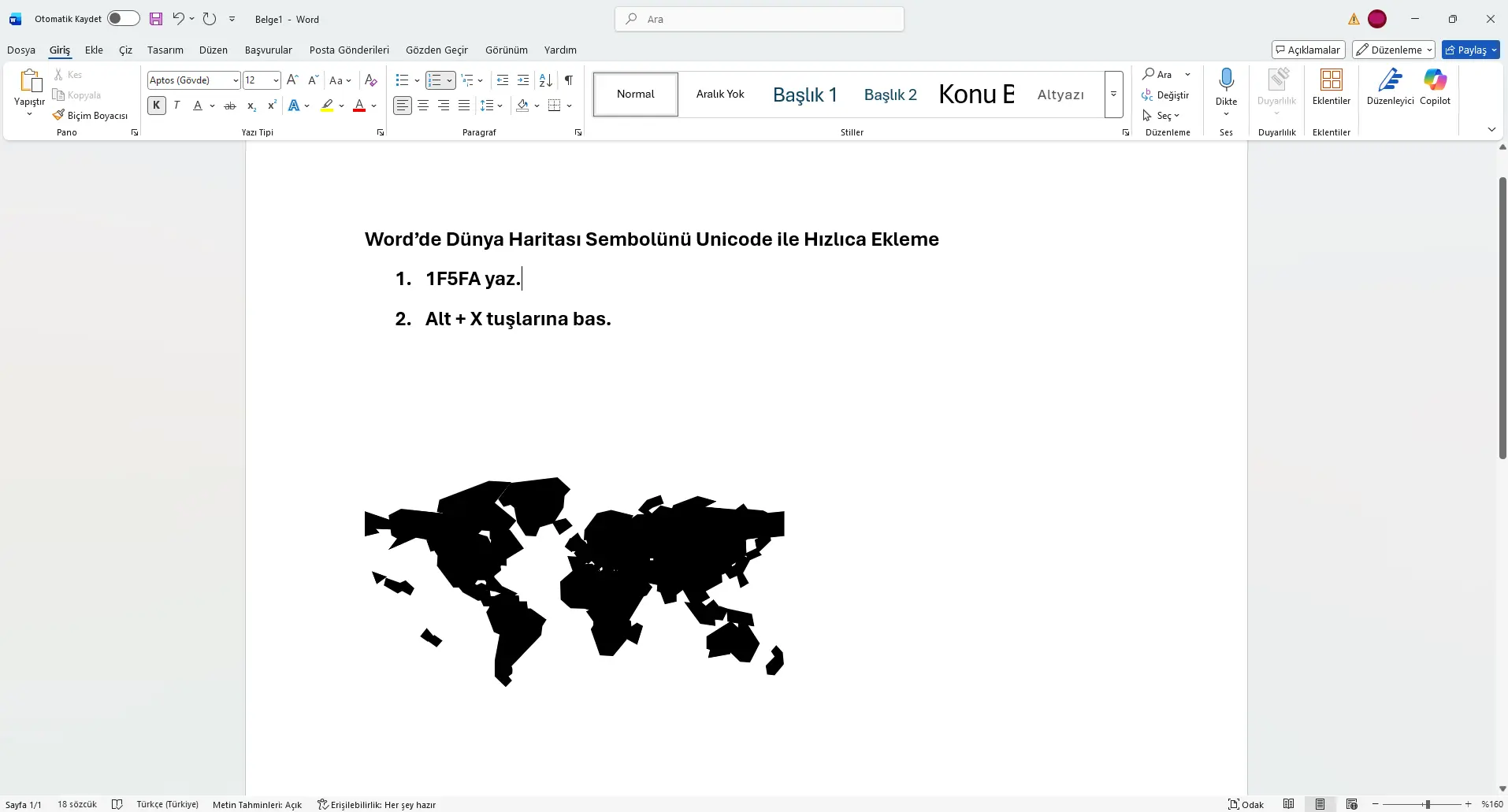
Task: Apply strikethrough formatting
Action: (x=228, y=106)
